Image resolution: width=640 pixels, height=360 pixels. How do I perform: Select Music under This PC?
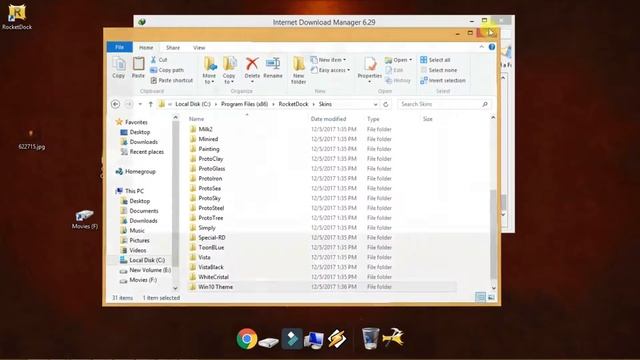[x=133, y=231]
